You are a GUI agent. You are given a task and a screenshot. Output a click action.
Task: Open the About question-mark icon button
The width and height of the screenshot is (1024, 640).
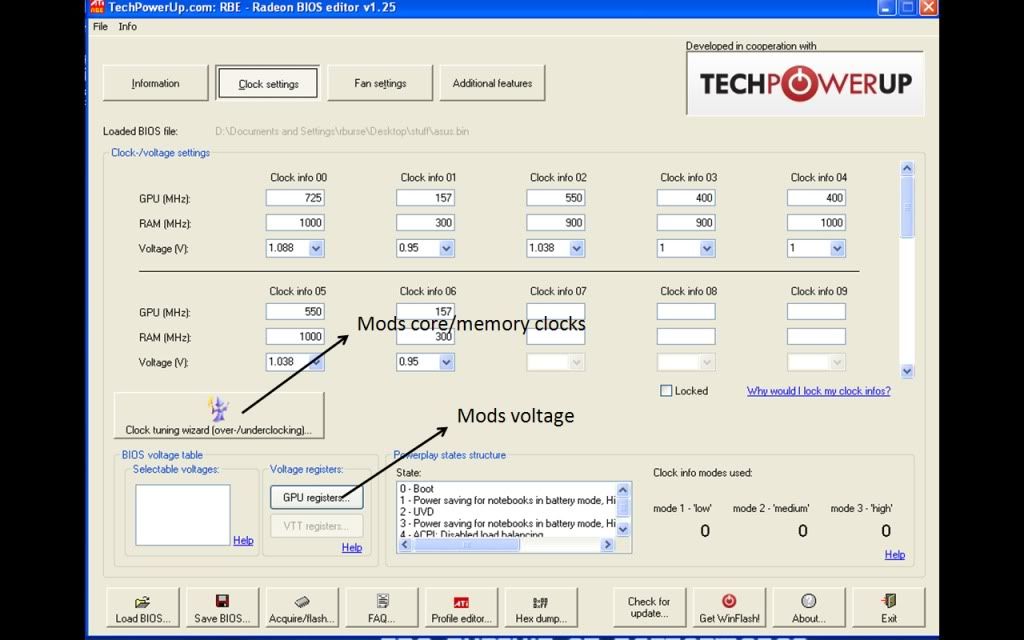[808, 608]
